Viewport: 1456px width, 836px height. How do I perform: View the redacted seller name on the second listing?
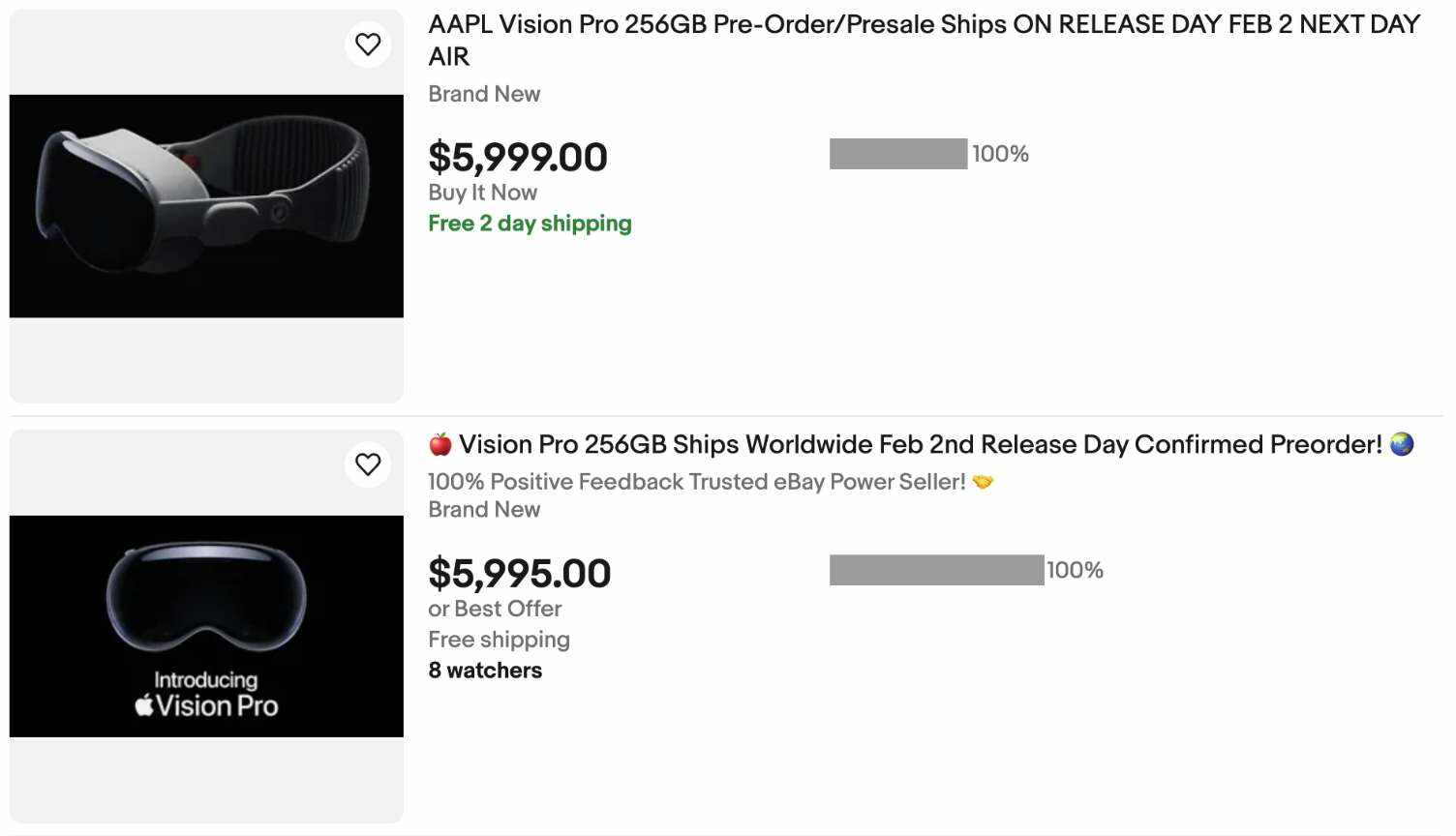click(936, 570)
